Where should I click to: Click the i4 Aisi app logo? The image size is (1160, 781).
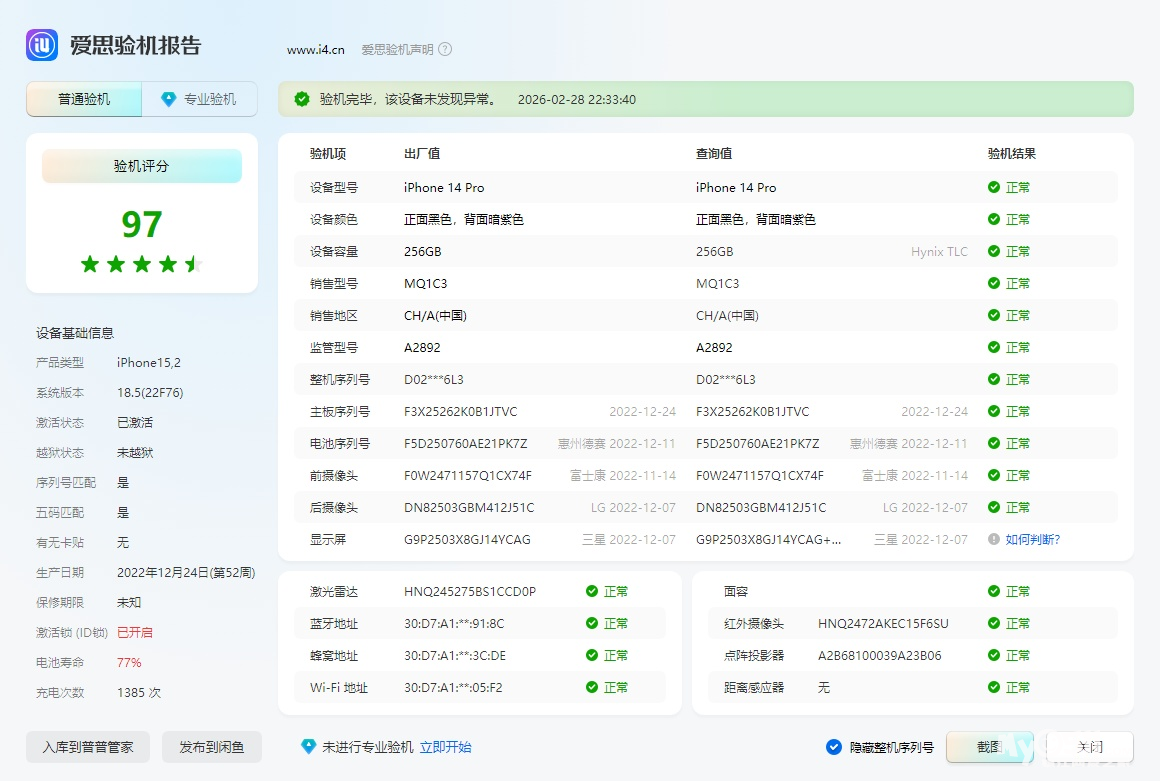click(x=42, y=45)
